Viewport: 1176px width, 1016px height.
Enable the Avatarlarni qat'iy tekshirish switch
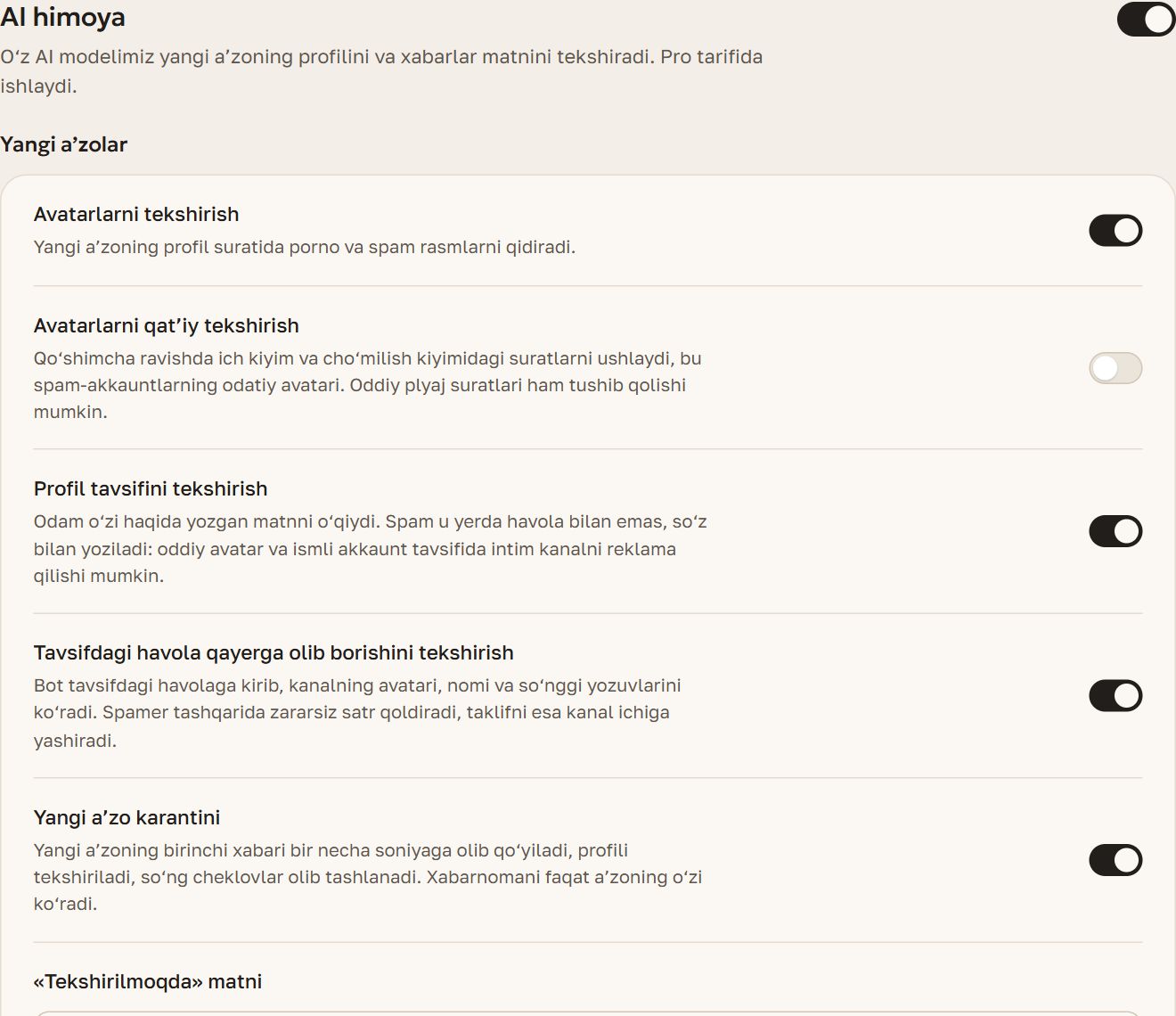(1115, 368)
